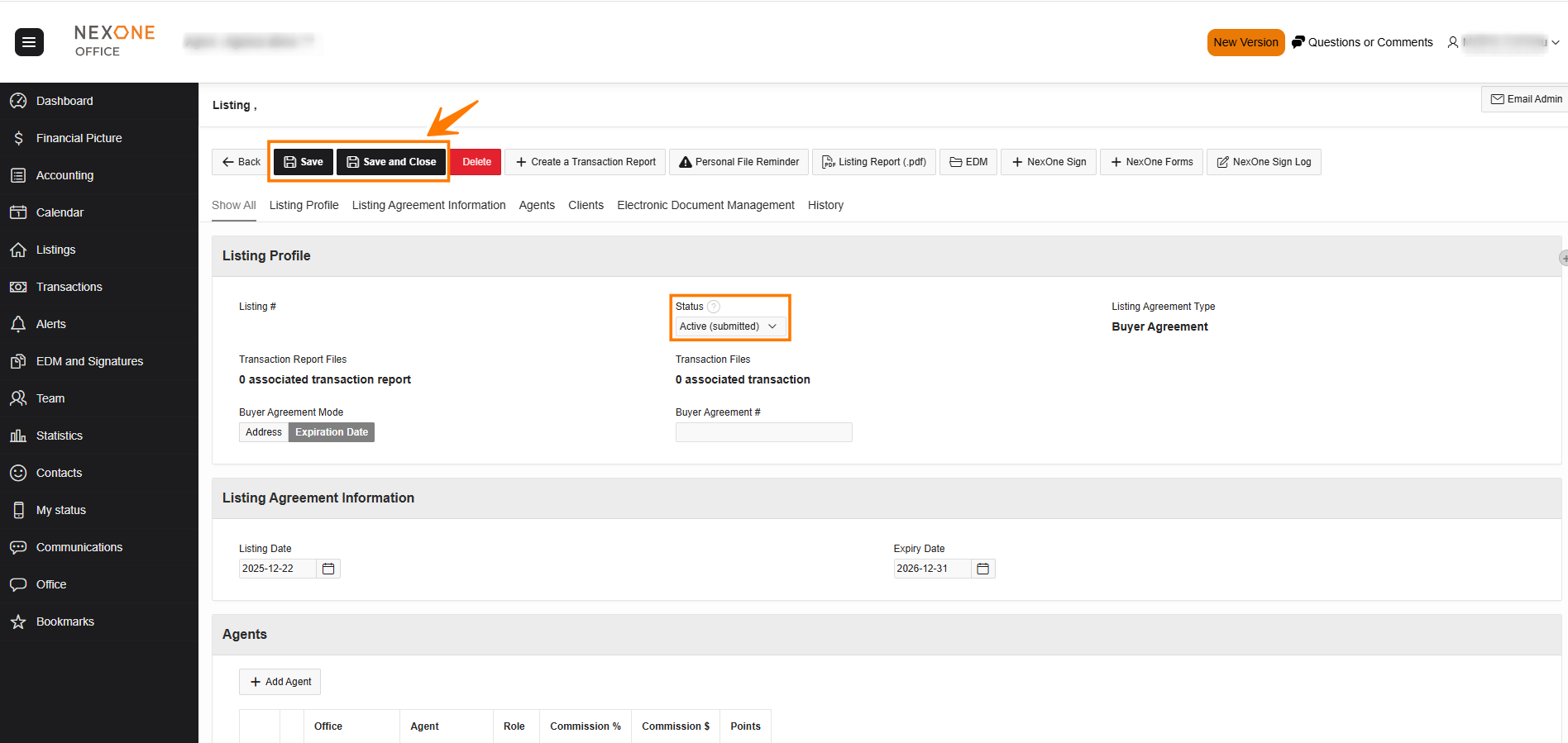
Task: Click the Statistics bar chart icon
Action: click(18, 436)
